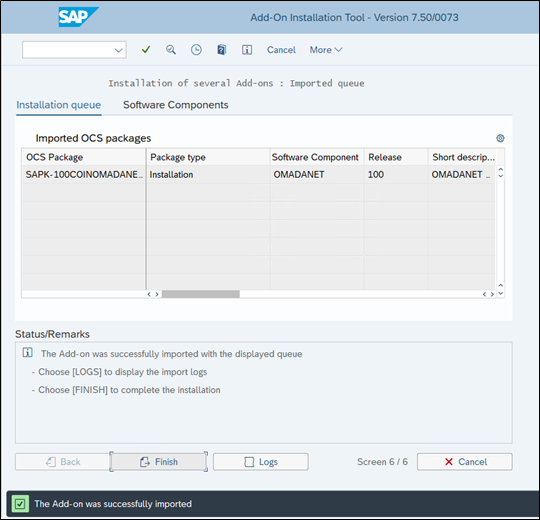Click the information icon in toolbar
Image resolution: width=540 pixels, height=520 pixels.
click(247, 50)
